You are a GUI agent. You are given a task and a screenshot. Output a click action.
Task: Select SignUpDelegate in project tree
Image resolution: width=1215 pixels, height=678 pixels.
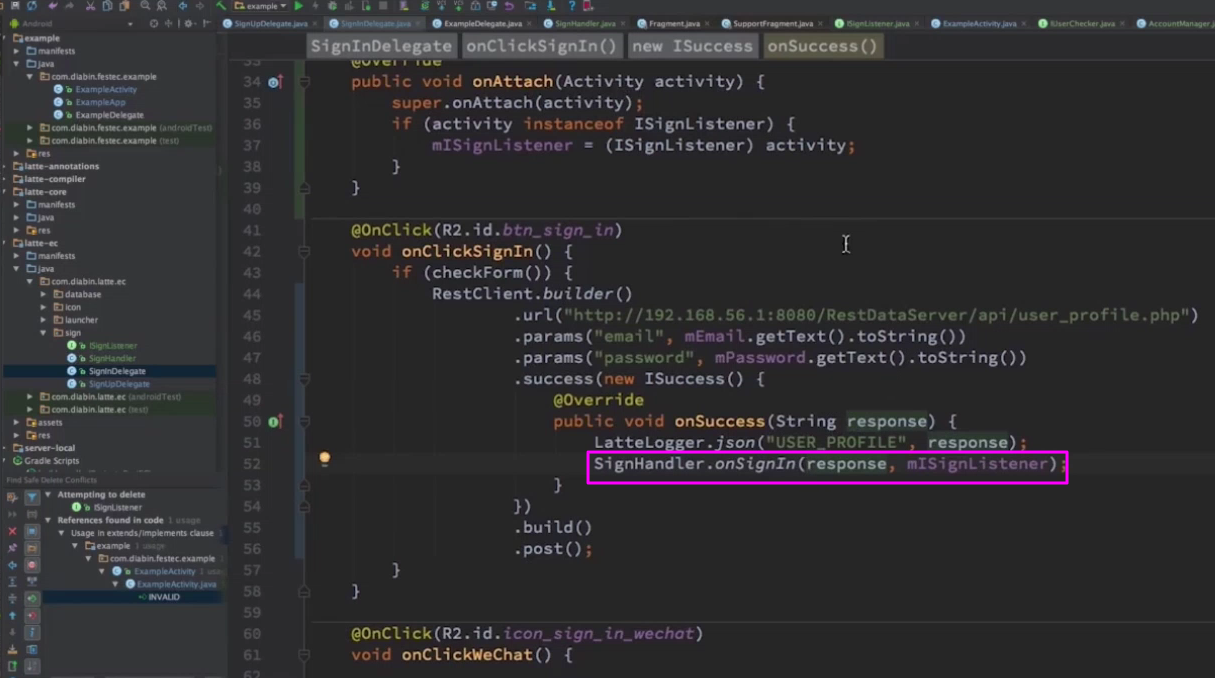[x=119, y=384]
